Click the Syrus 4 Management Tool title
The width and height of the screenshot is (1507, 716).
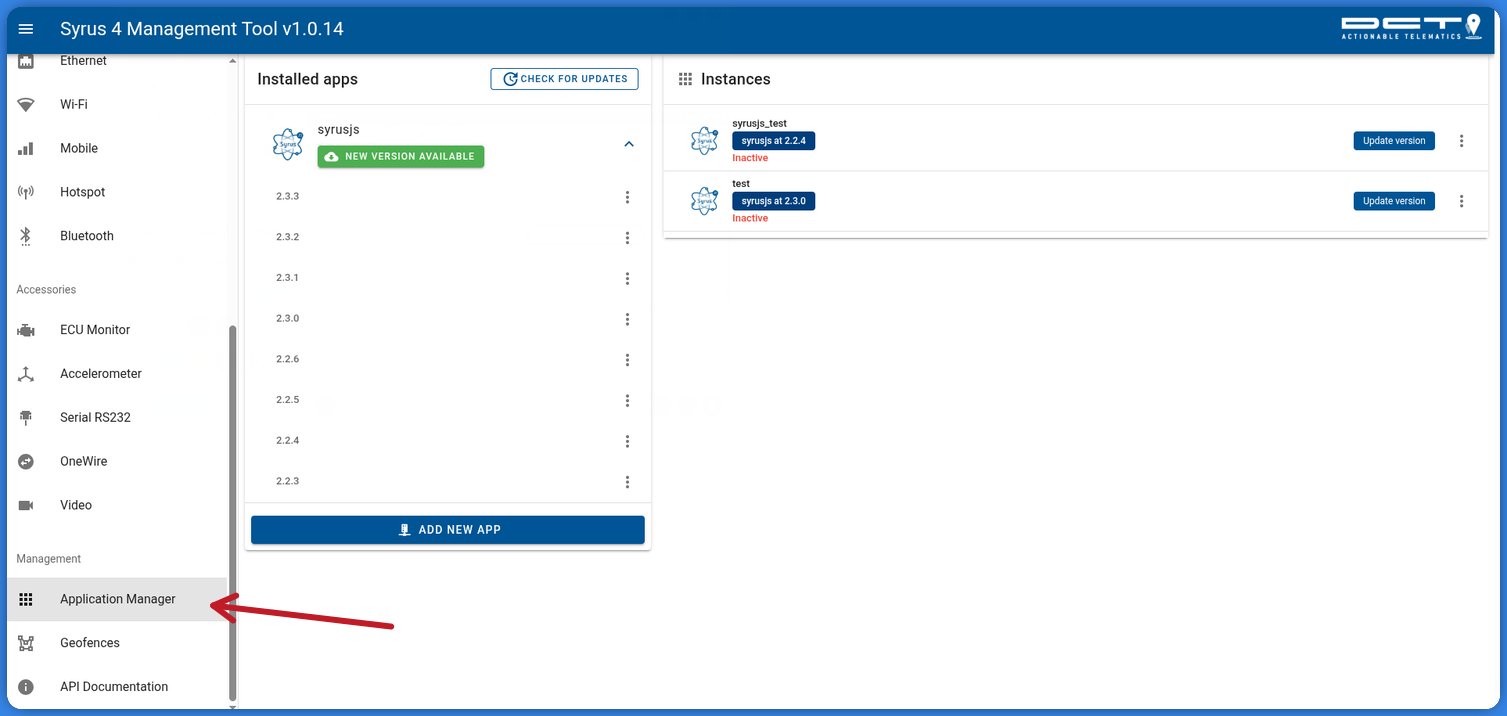point(202,29)
